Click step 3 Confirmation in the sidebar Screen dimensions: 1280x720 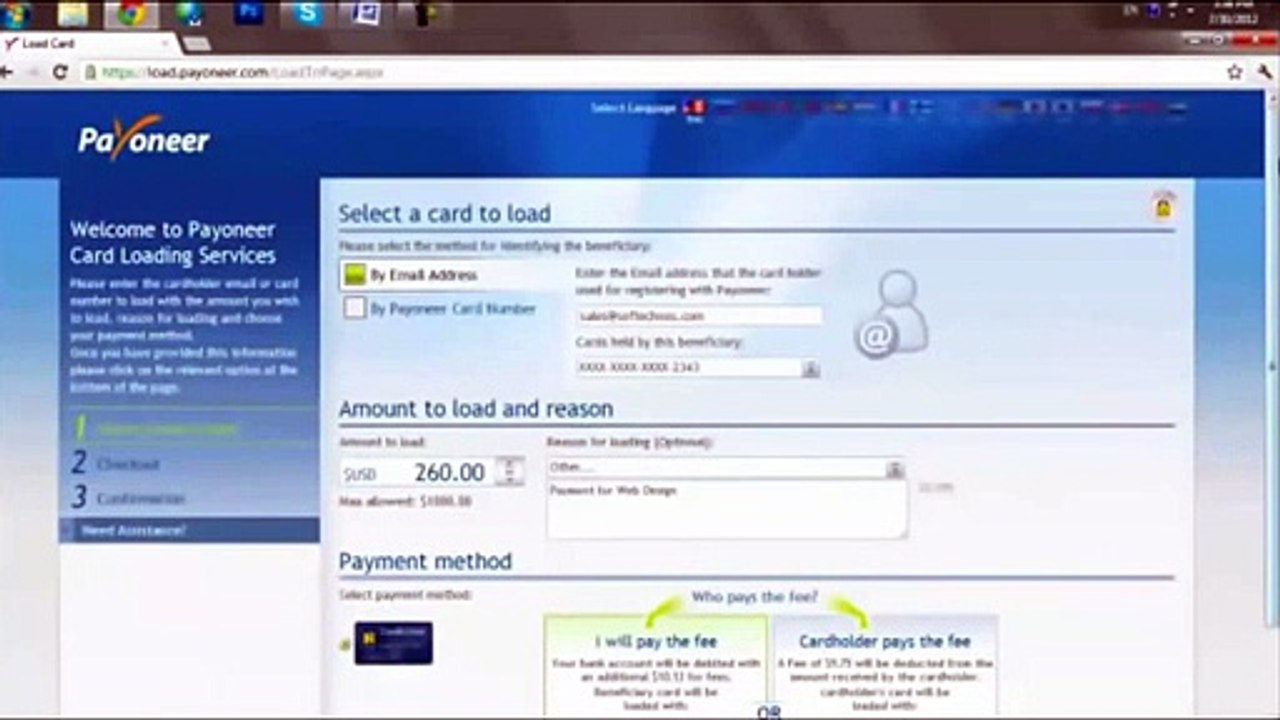coord(127,498)
